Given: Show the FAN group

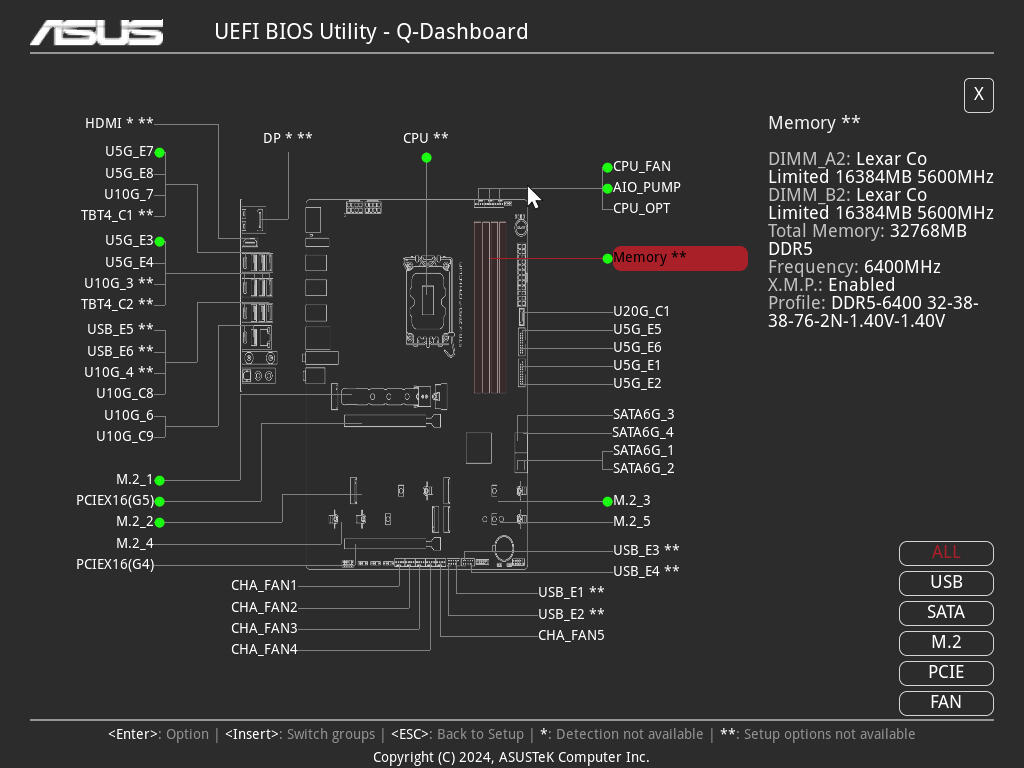Looking at the screenshot, I should (x=946, y=703).
